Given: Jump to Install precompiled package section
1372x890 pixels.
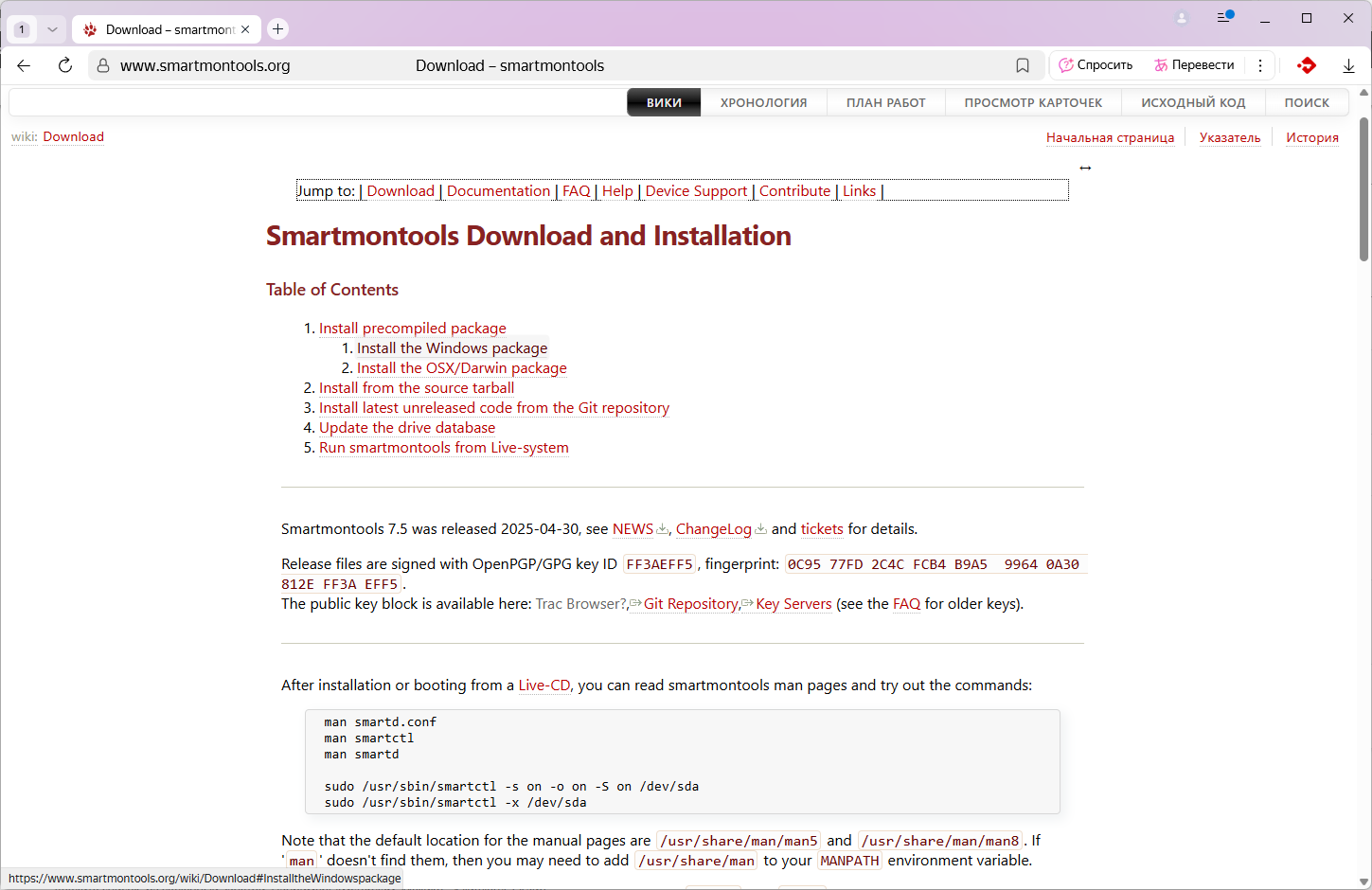Looking at the screenshot, I should (413, 329).
